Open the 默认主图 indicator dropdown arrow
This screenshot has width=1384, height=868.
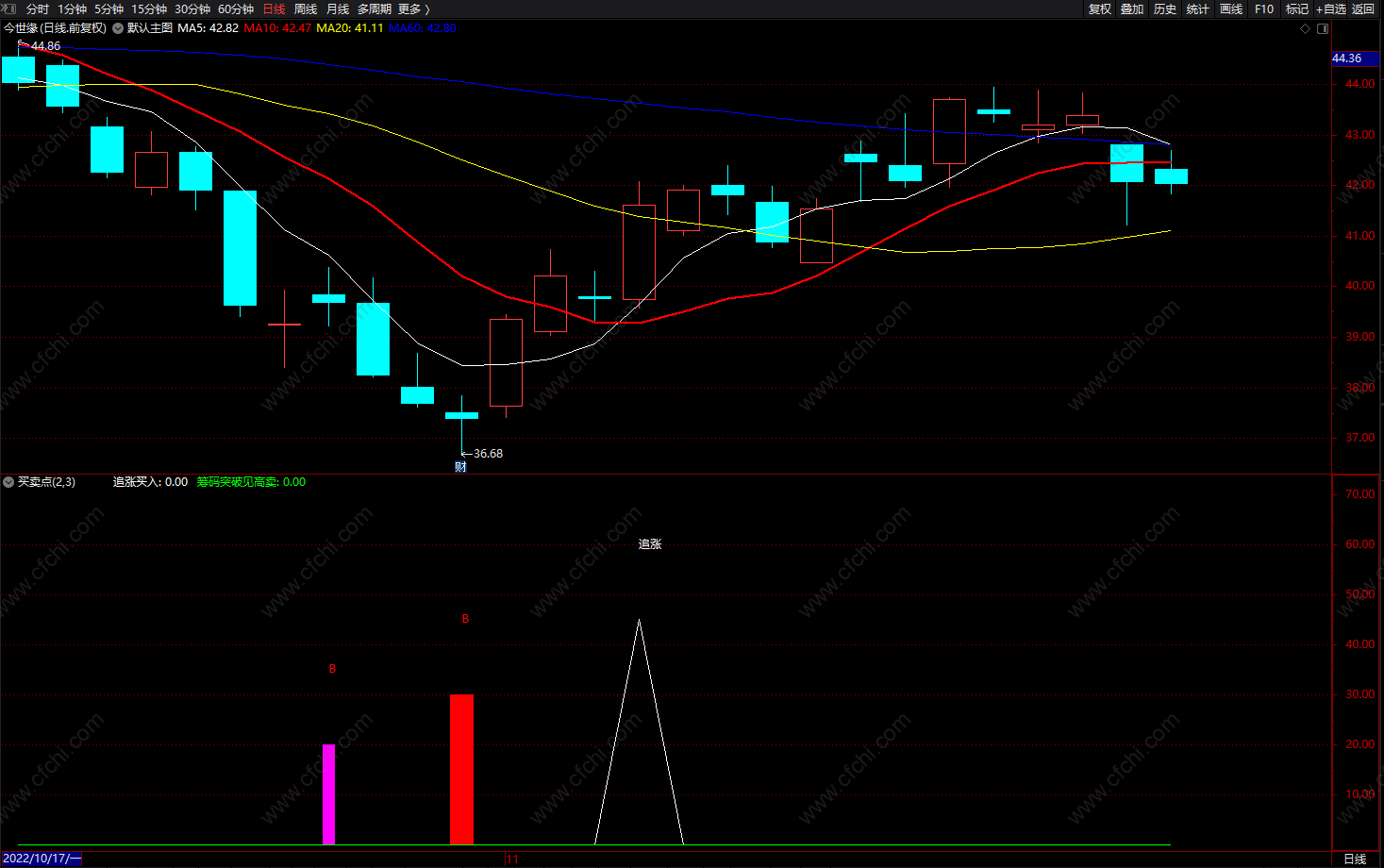coord(118,28)
